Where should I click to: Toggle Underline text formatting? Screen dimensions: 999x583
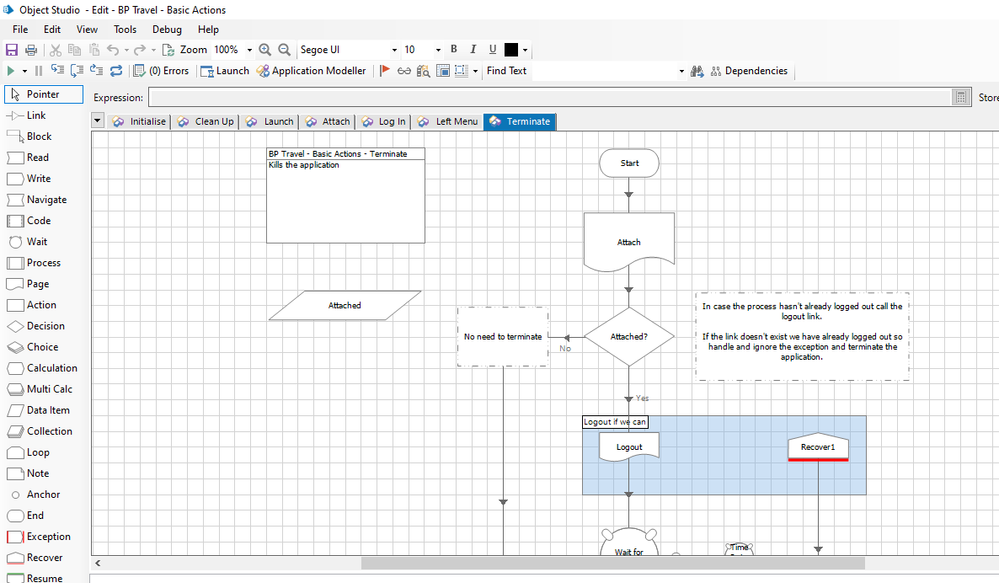click(493, 50)
